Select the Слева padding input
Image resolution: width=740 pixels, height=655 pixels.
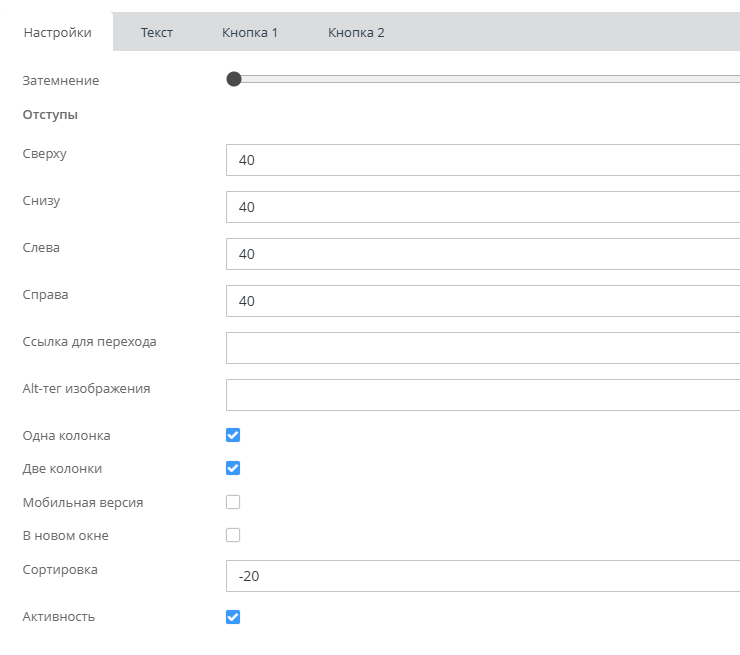click(483, 254)
